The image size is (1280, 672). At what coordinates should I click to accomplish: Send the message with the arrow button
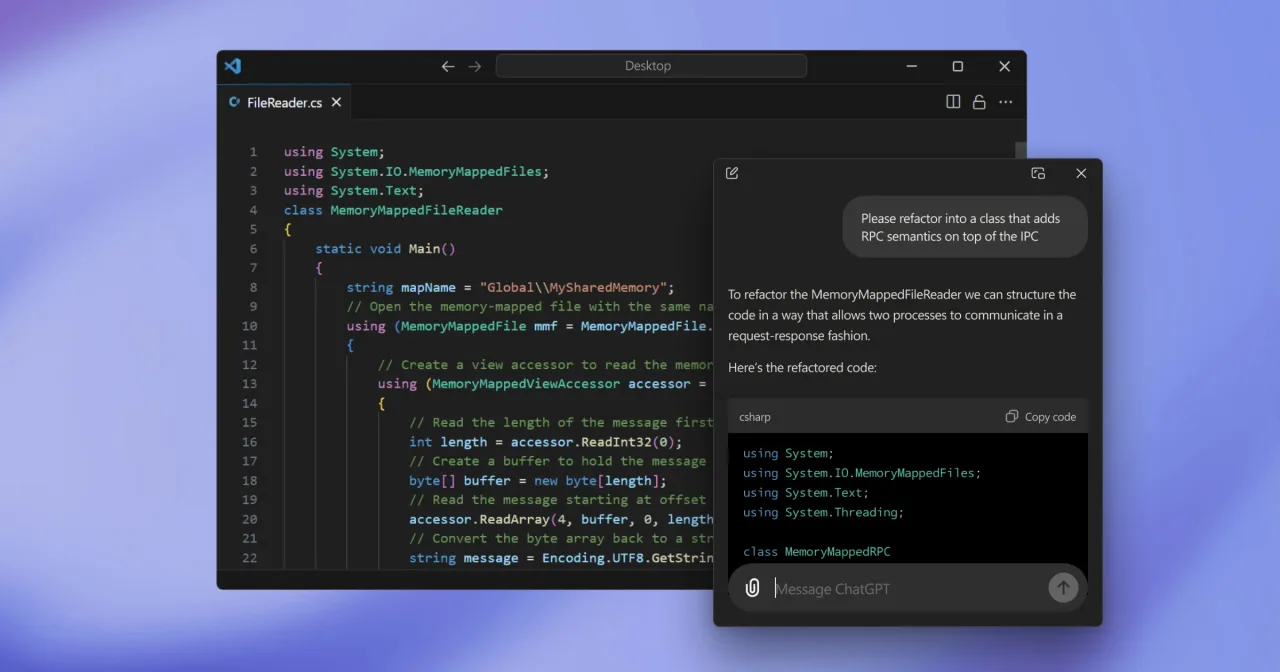coord(1063,588)
